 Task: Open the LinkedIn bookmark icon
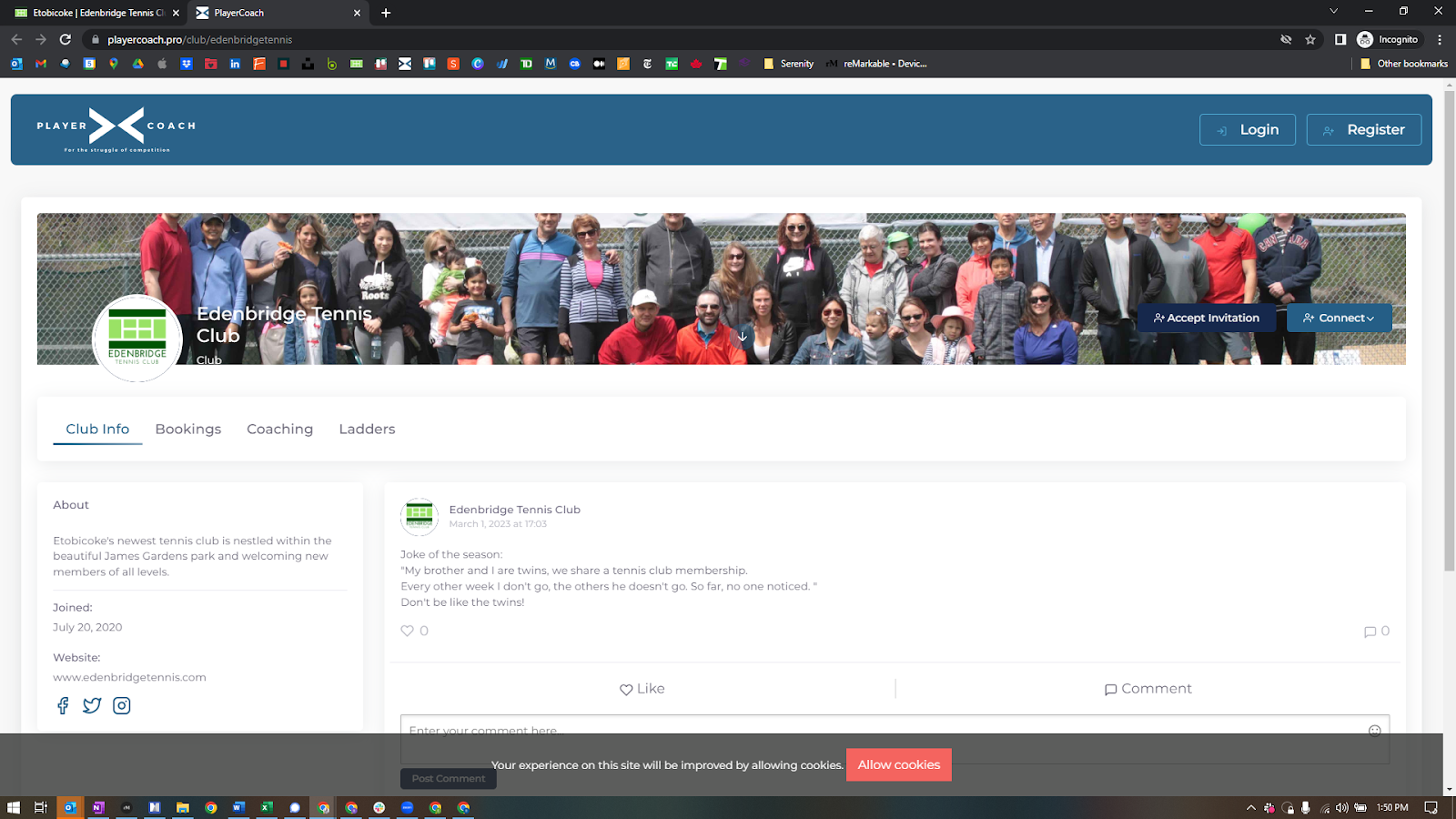[235, 64]
